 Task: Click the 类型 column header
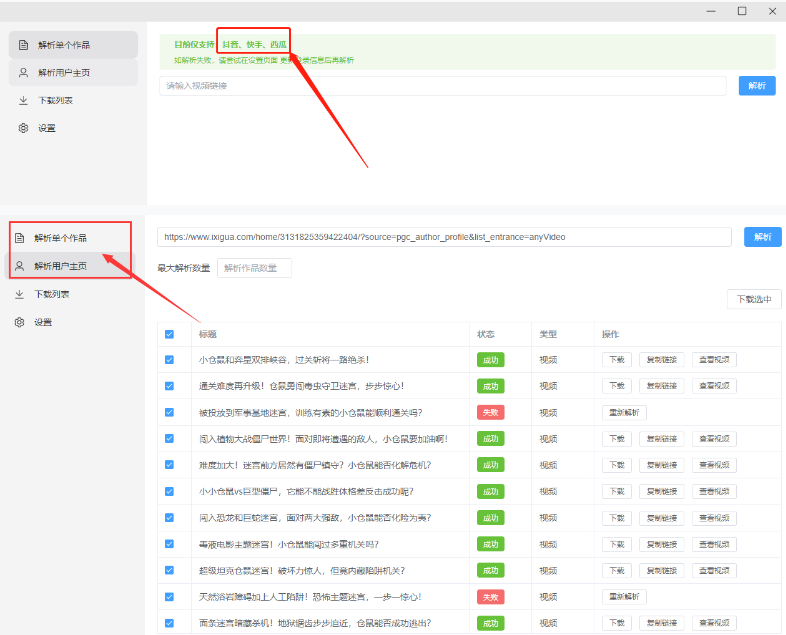pyautogui.click(x=548, y=334)
